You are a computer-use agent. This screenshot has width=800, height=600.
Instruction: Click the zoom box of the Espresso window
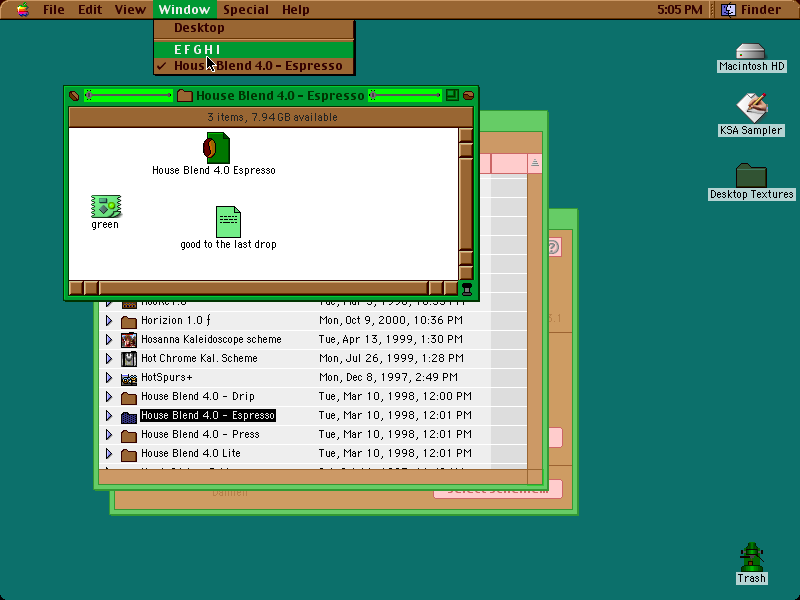click(452, 95)
